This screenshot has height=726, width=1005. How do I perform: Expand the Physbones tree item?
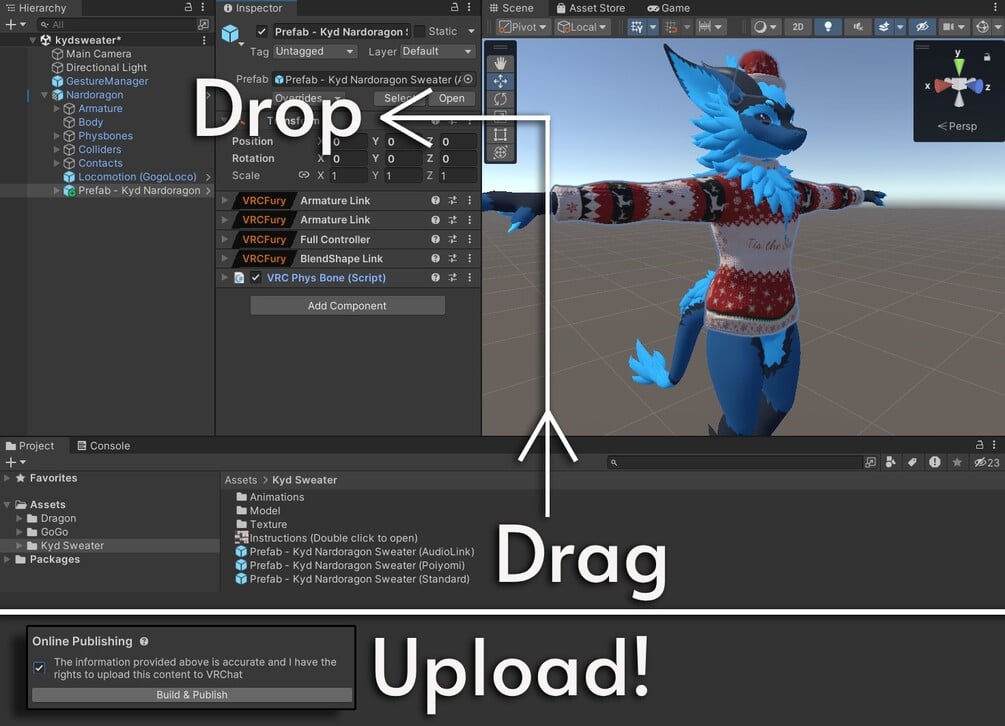tap(56, 136)
